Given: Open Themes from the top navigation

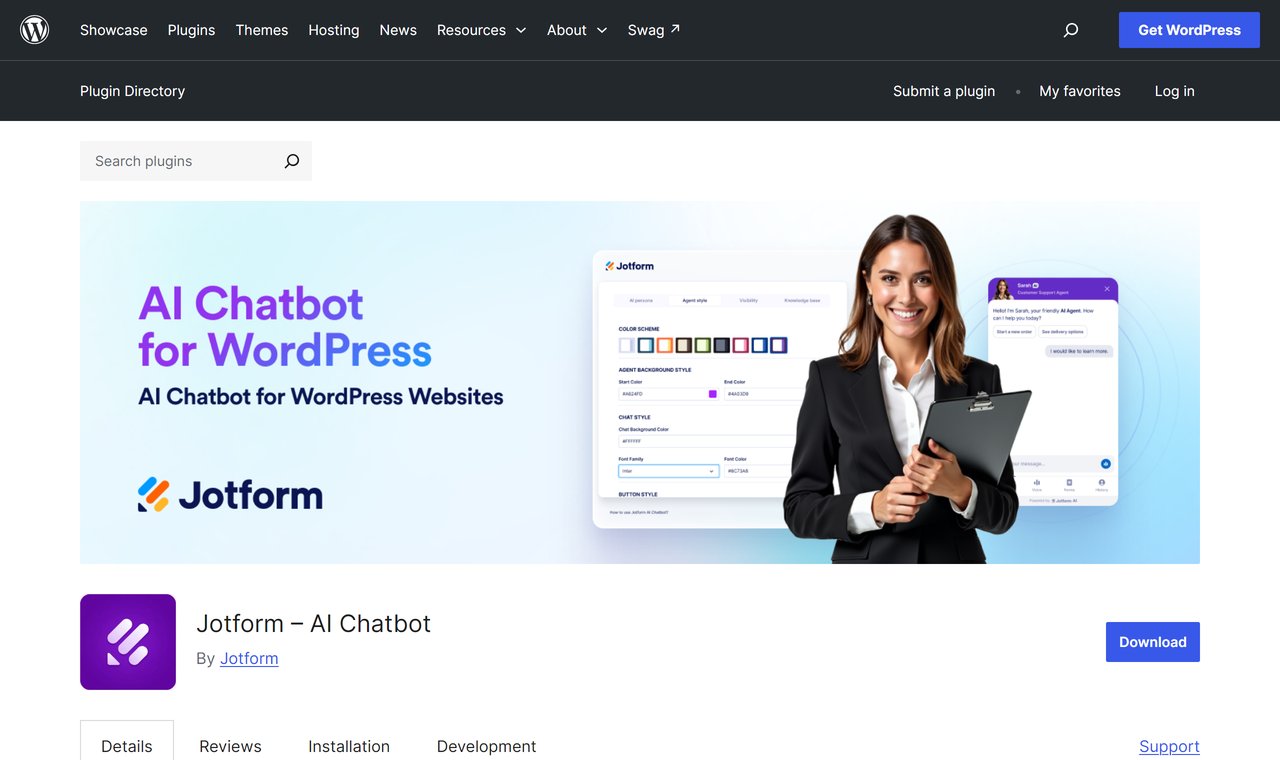Looking at the screenshot, I should [262, 30].
